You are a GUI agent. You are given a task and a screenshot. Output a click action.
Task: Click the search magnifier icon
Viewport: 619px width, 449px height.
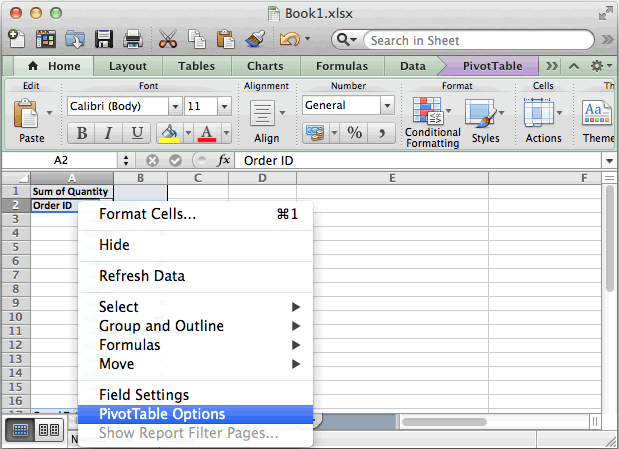point(343,40)
